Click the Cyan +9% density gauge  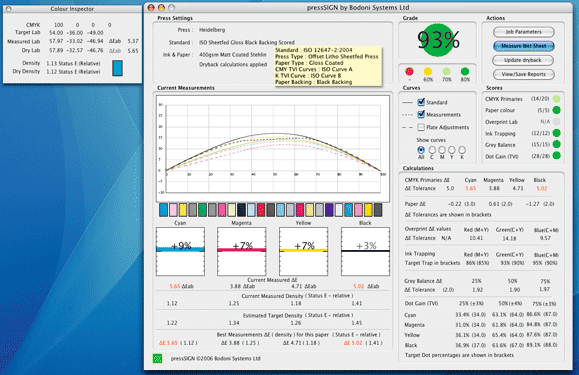point(180,251)
